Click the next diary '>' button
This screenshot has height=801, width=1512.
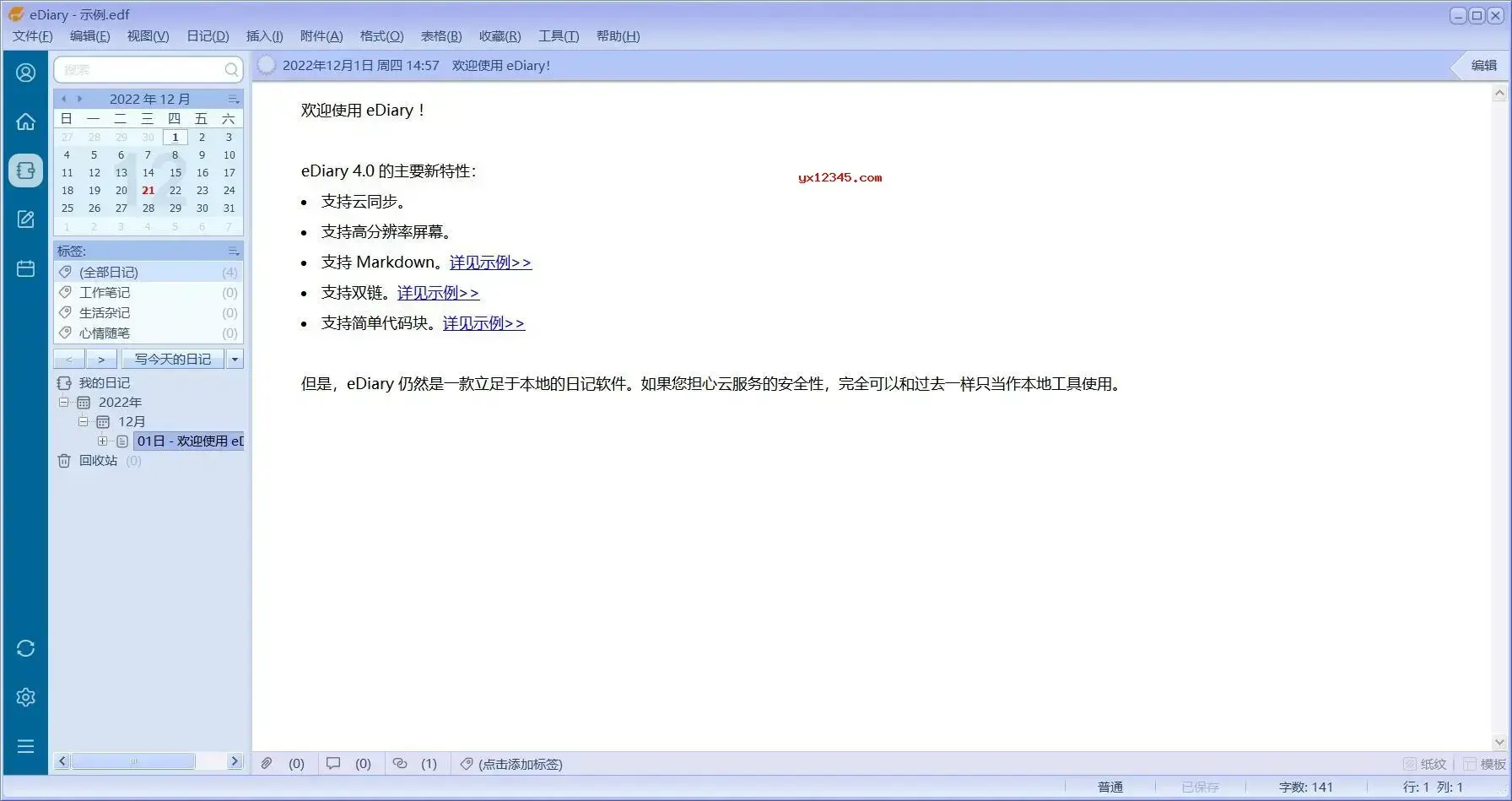tap(101, 359)
